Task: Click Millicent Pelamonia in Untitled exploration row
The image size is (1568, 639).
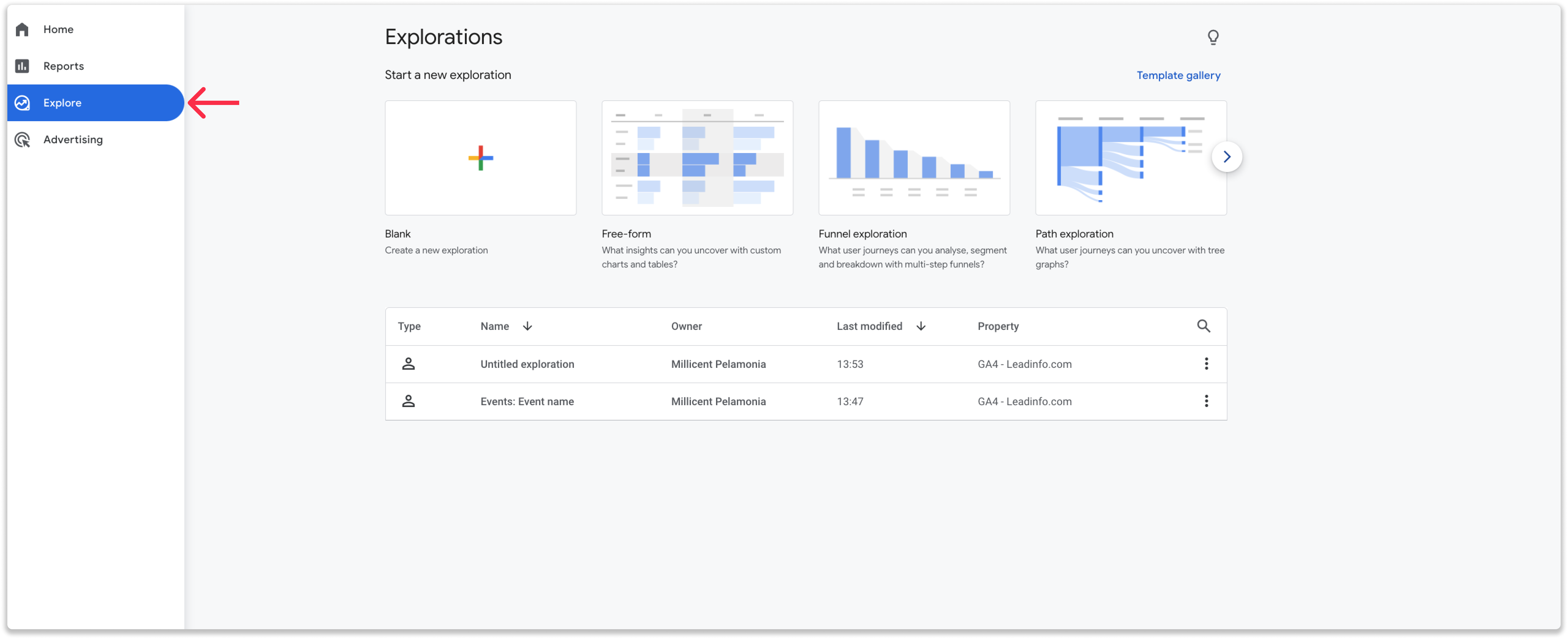Action: pos(718,364)
